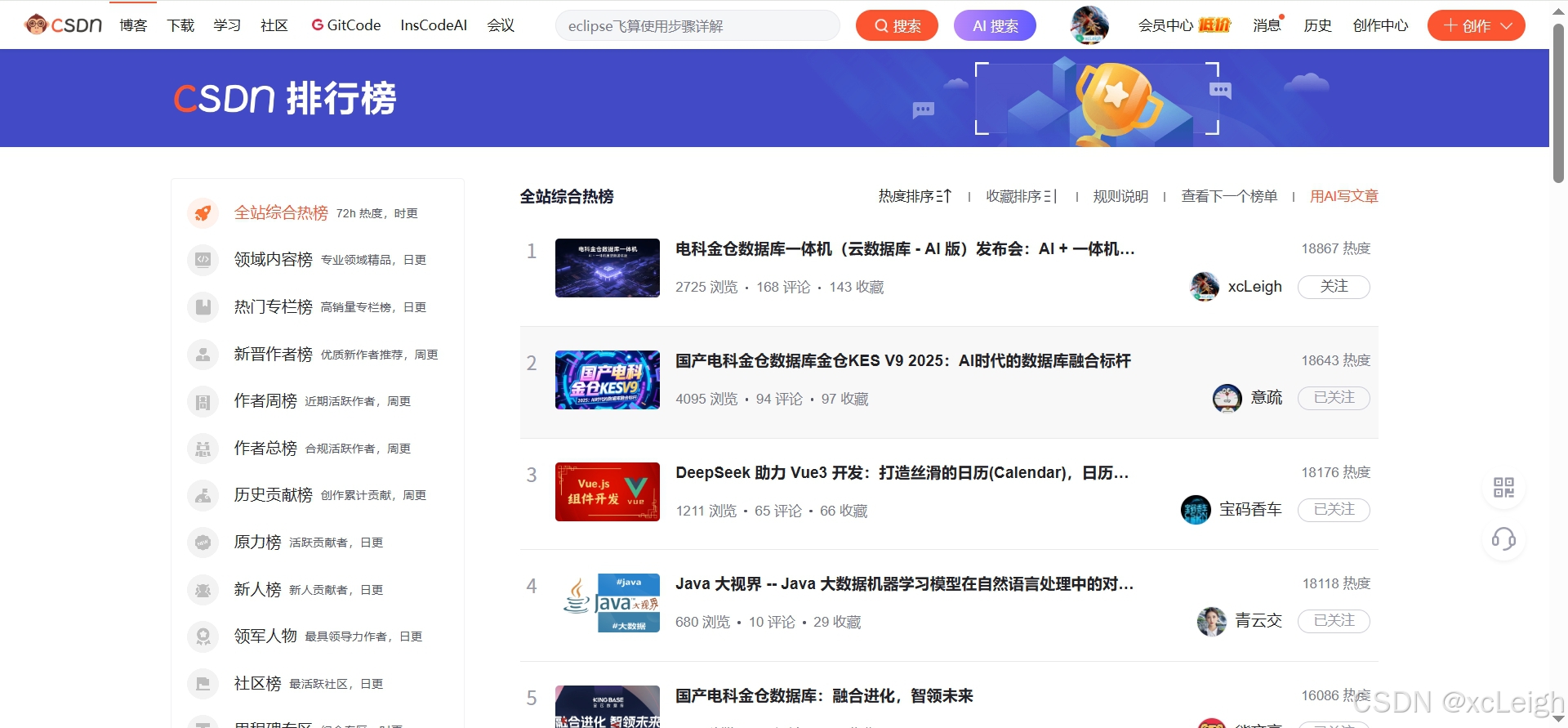Open the GitCode link icon

pyautogui.click(x=318, y=25)
